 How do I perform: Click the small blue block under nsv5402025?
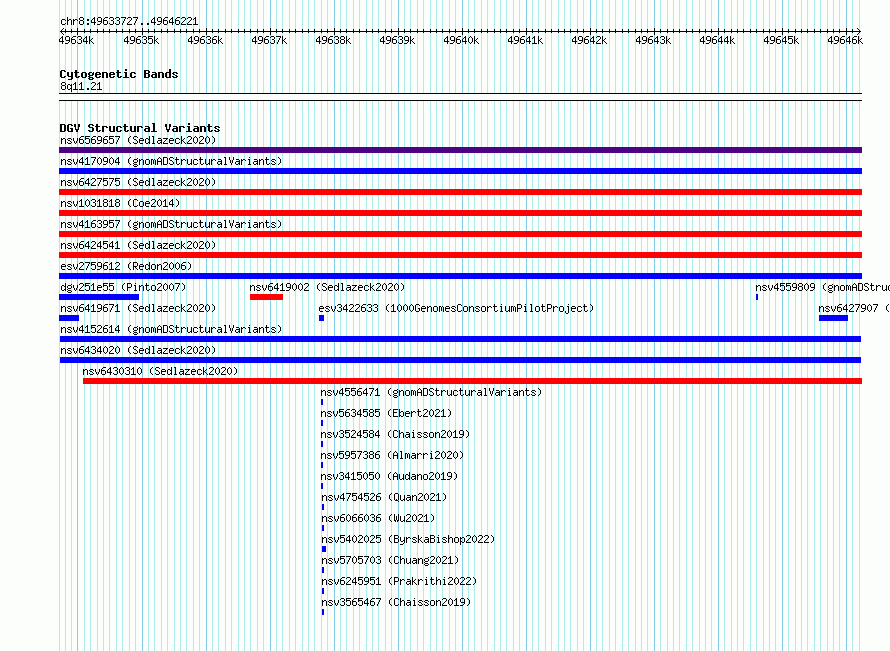click(x=324, y=549)
